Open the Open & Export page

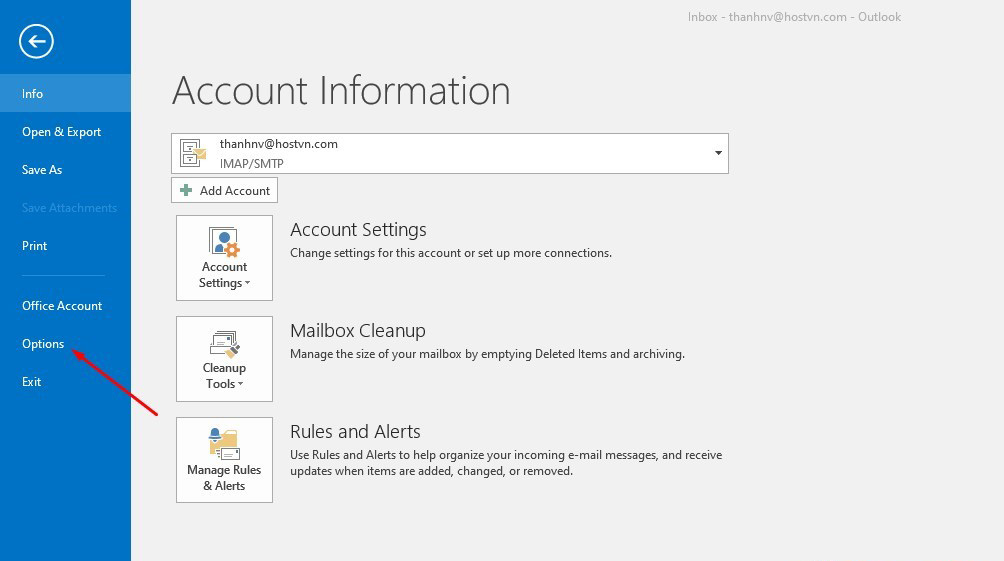(x=61, y=131)
